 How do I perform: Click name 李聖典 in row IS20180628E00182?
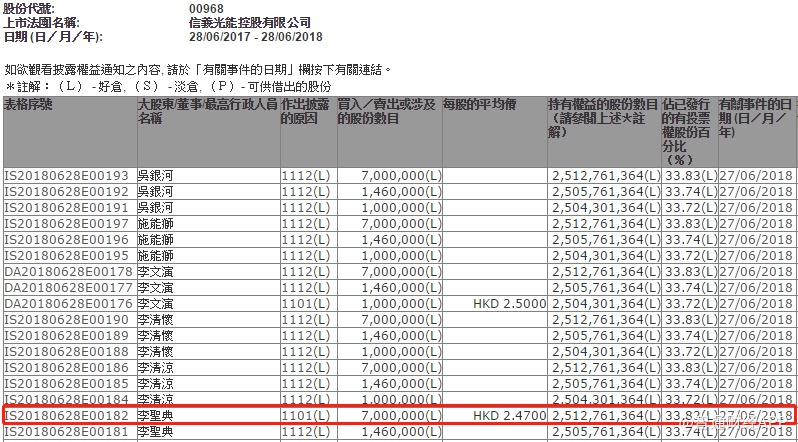point(155,416)
